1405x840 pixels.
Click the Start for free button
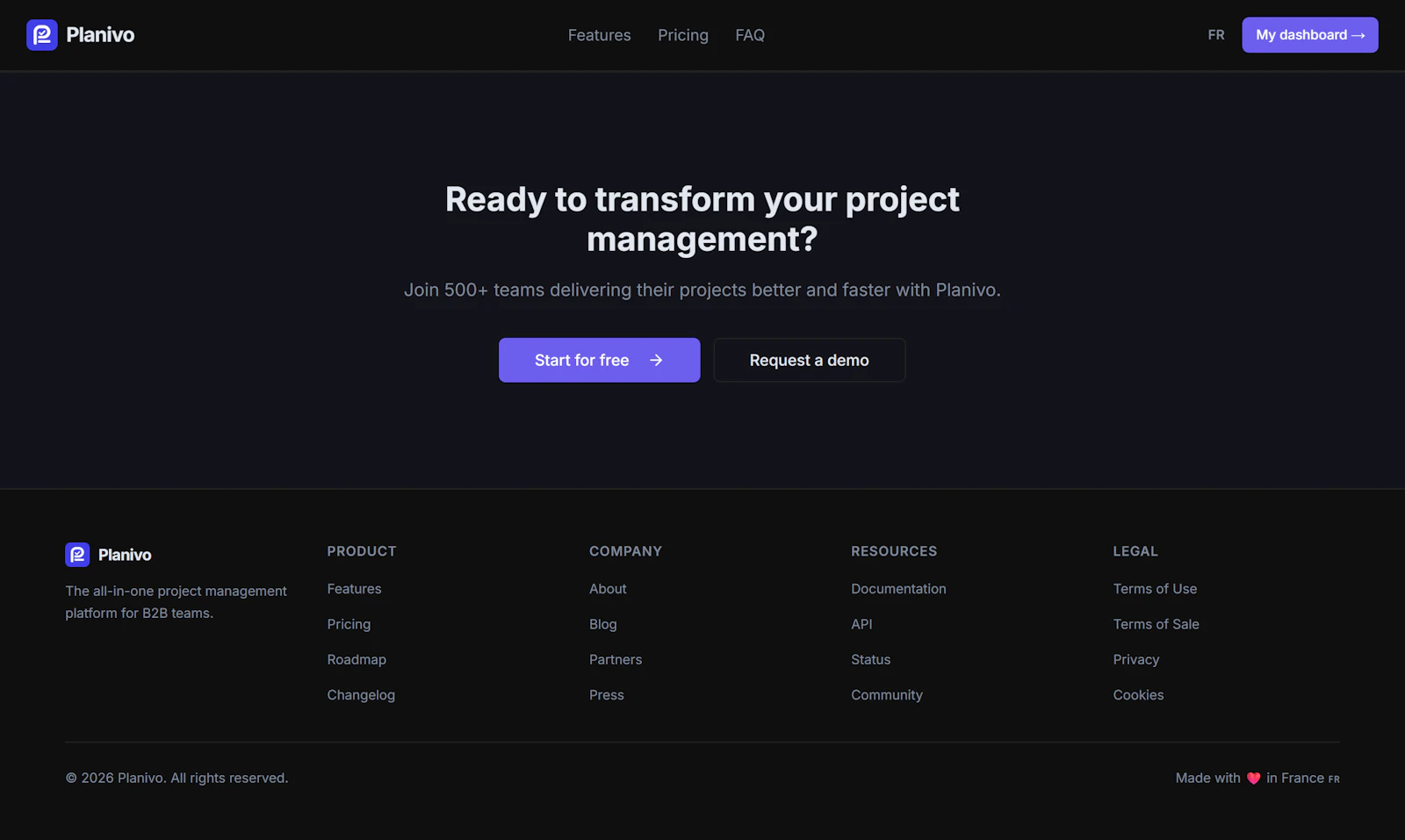(600, 360)
